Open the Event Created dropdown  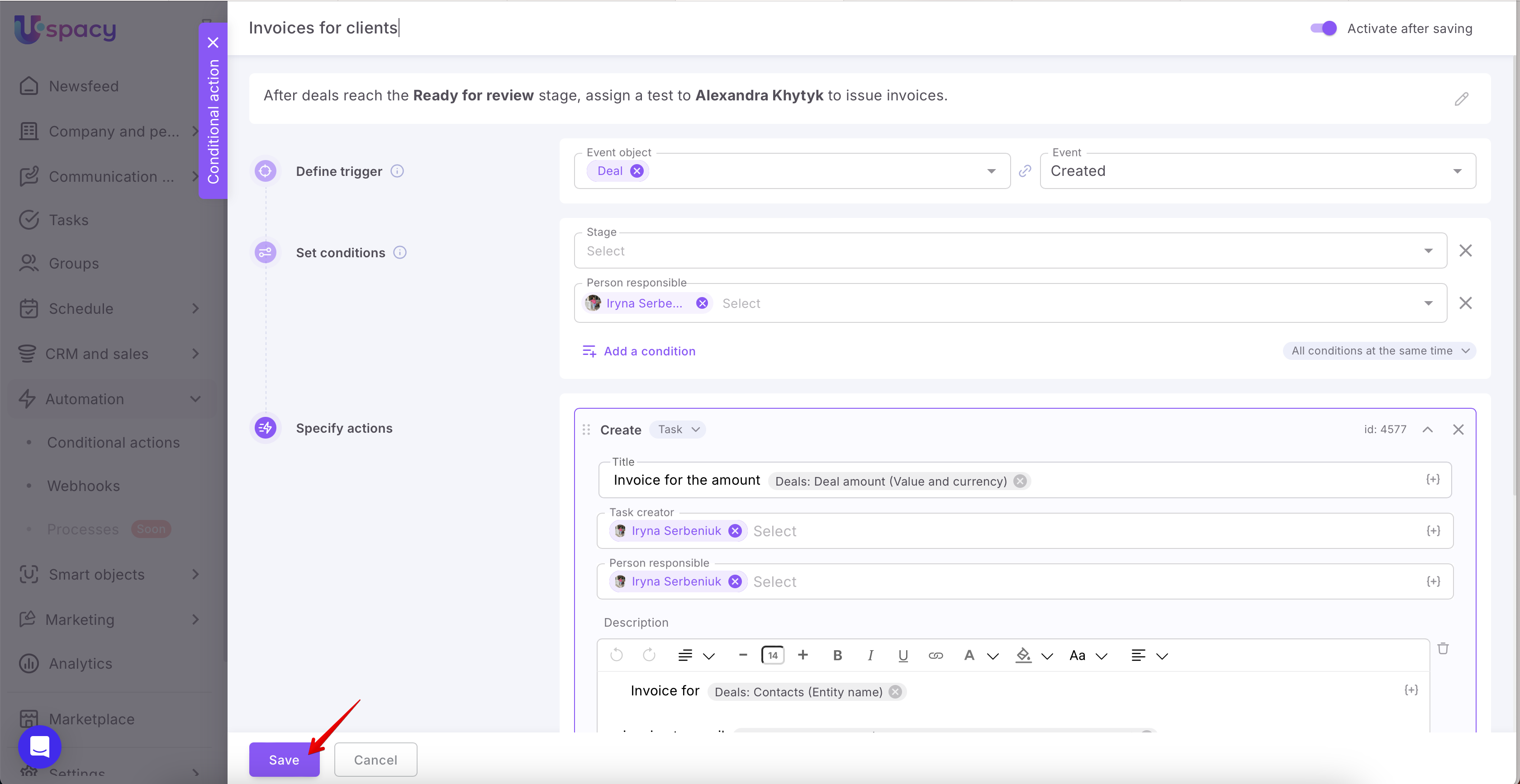1258,171
